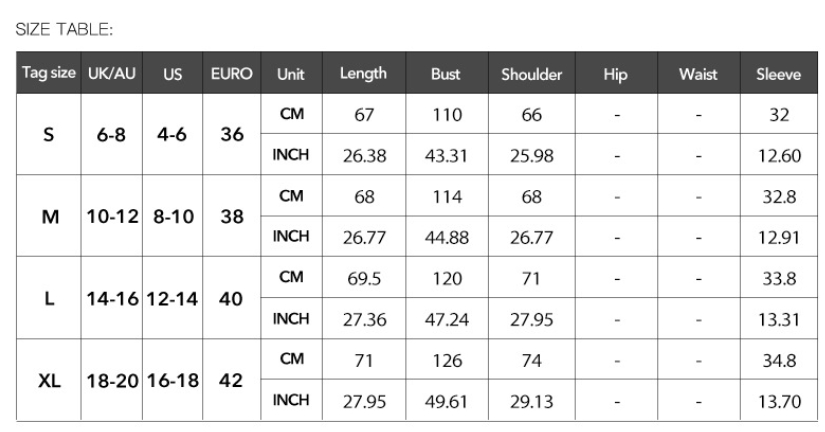Select the sleeve value 34.8 cm
The width and height of the screenshot is (825, 432).
click(778, 360)
